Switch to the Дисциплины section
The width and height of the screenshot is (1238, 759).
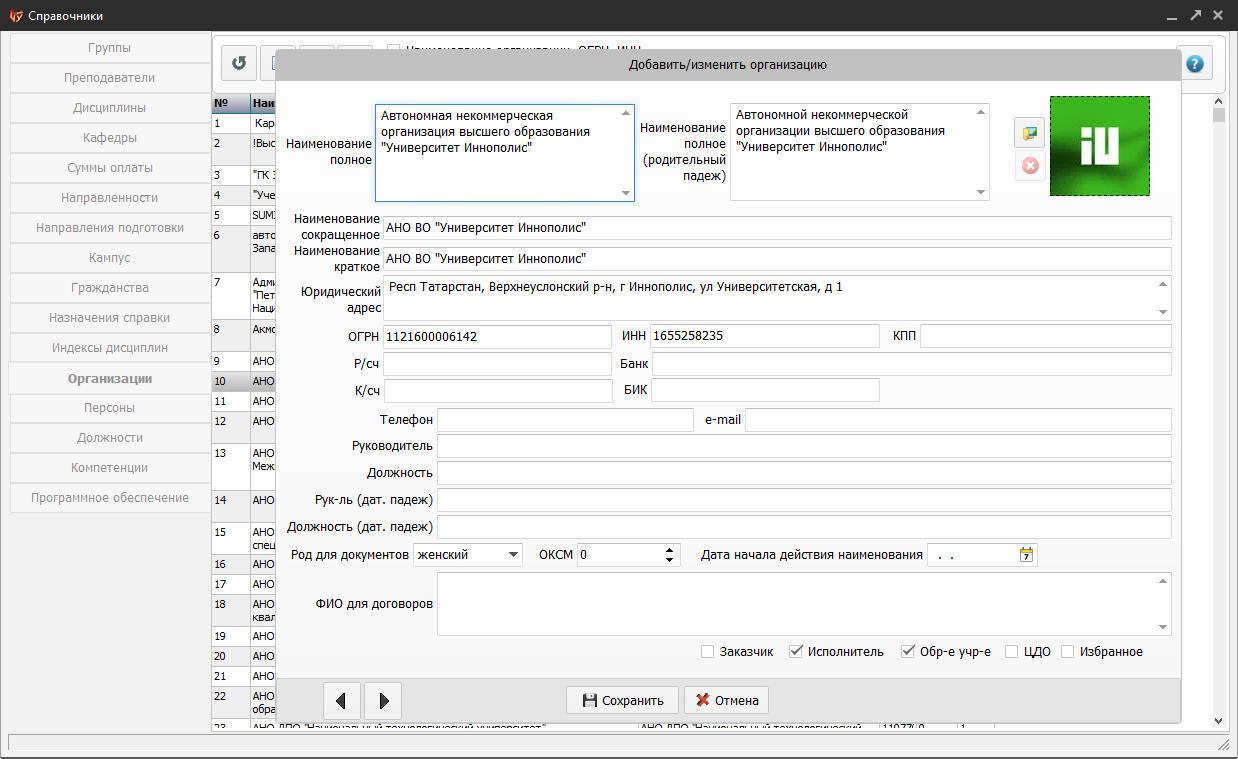click(x=110, y=108)
